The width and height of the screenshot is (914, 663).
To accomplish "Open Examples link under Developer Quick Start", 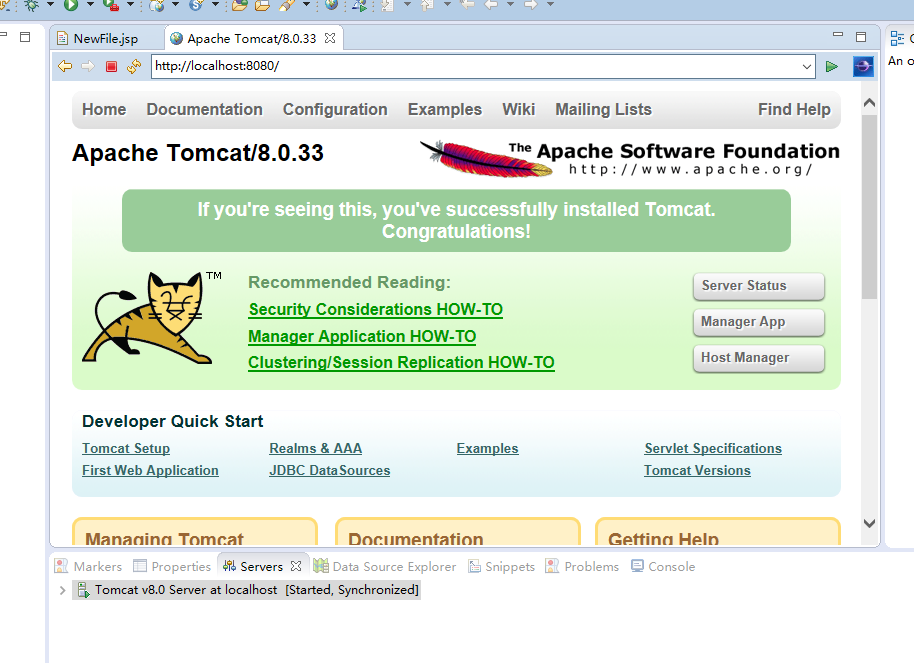I will point(487,448).
